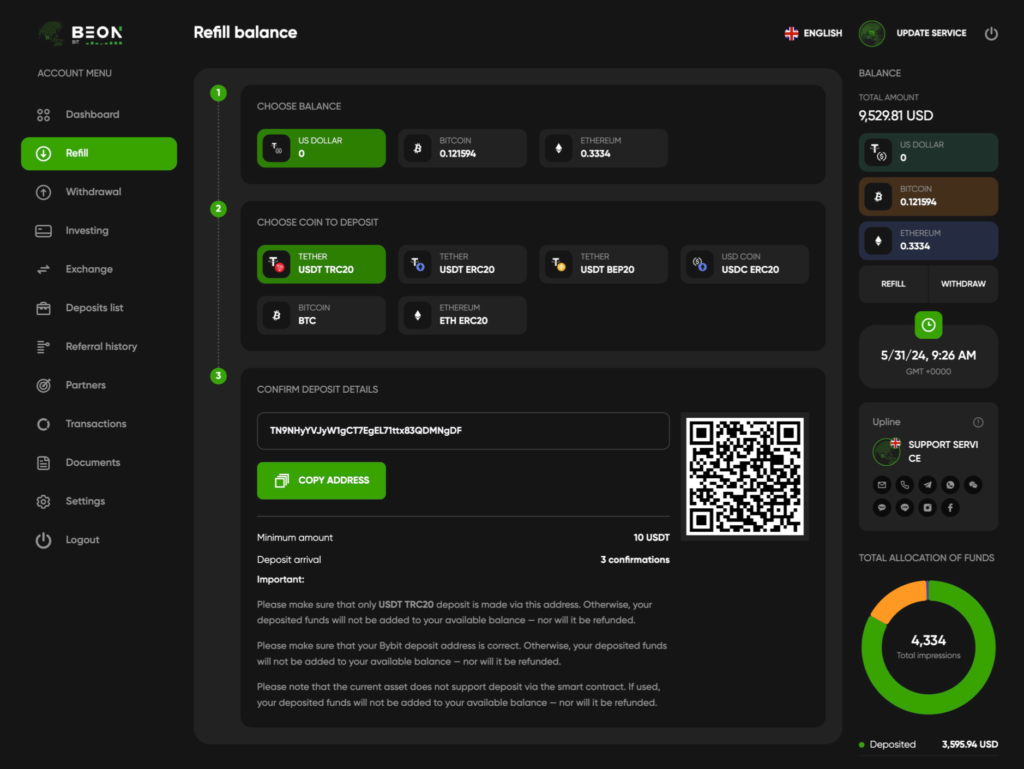This screenshot has height=769, width=1024.
Task: Open the Facebook icon in Upline panel
Action: pyautogui.click(x=951, y=508)
